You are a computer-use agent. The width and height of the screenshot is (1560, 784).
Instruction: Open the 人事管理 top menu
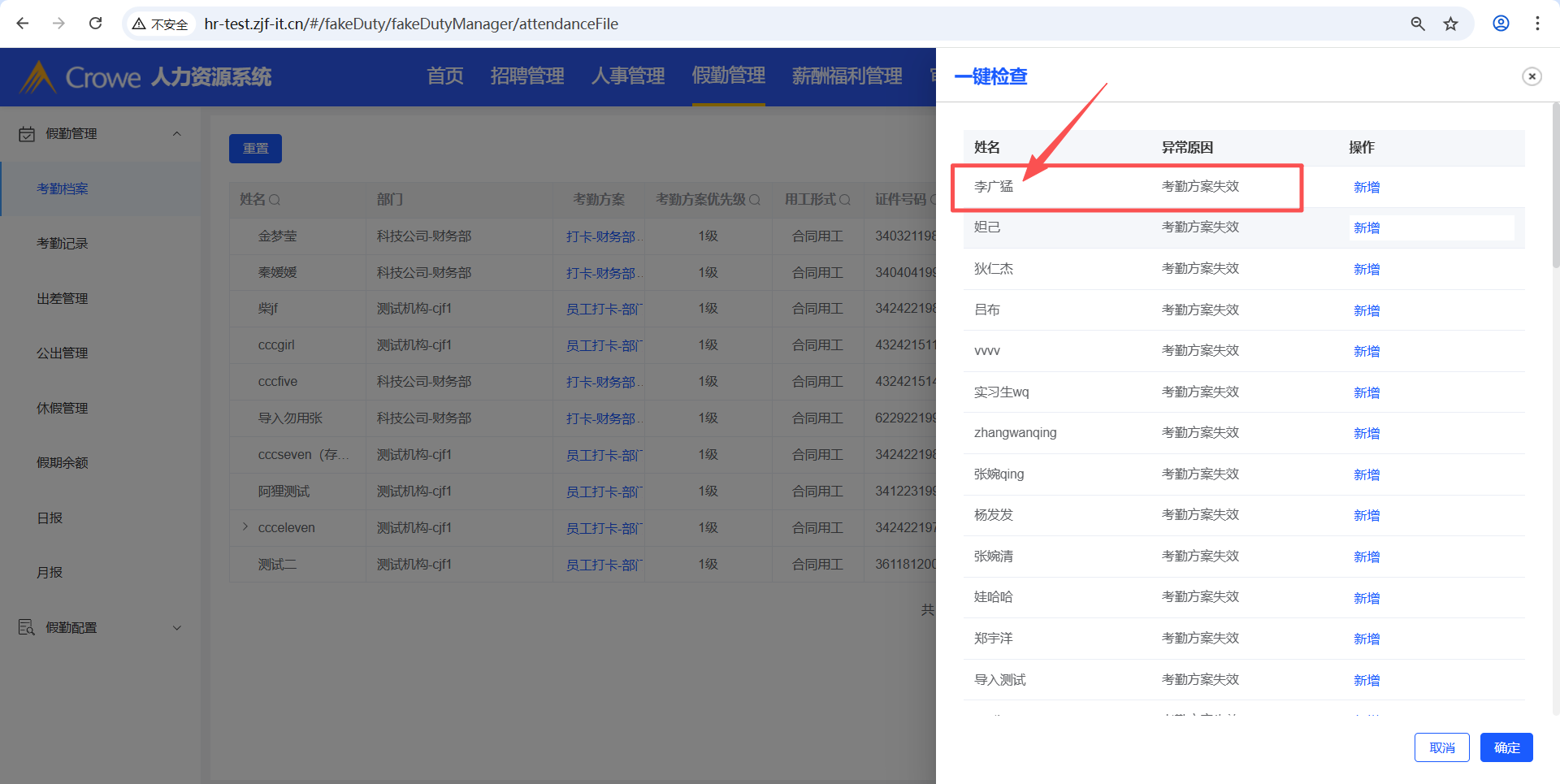627,76
